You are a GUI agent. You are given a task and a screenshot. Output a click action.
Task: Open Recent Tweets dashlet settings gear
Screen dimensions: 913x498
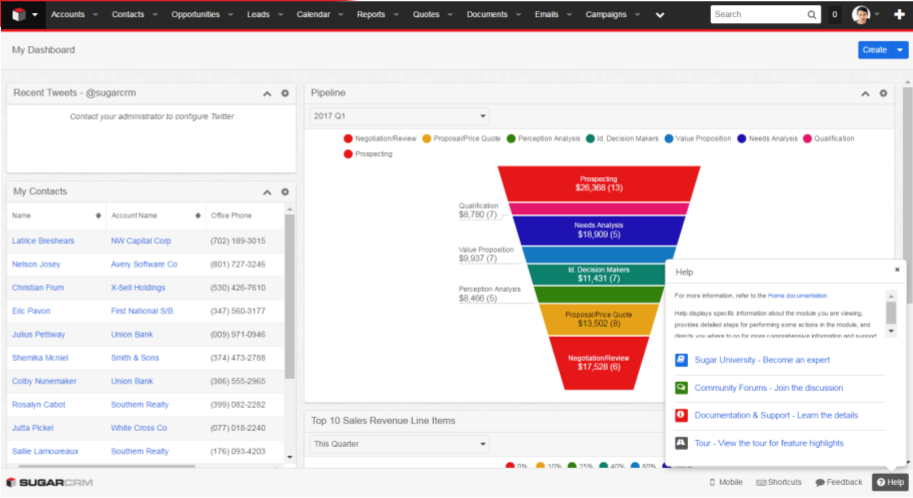tap(285, 93)
